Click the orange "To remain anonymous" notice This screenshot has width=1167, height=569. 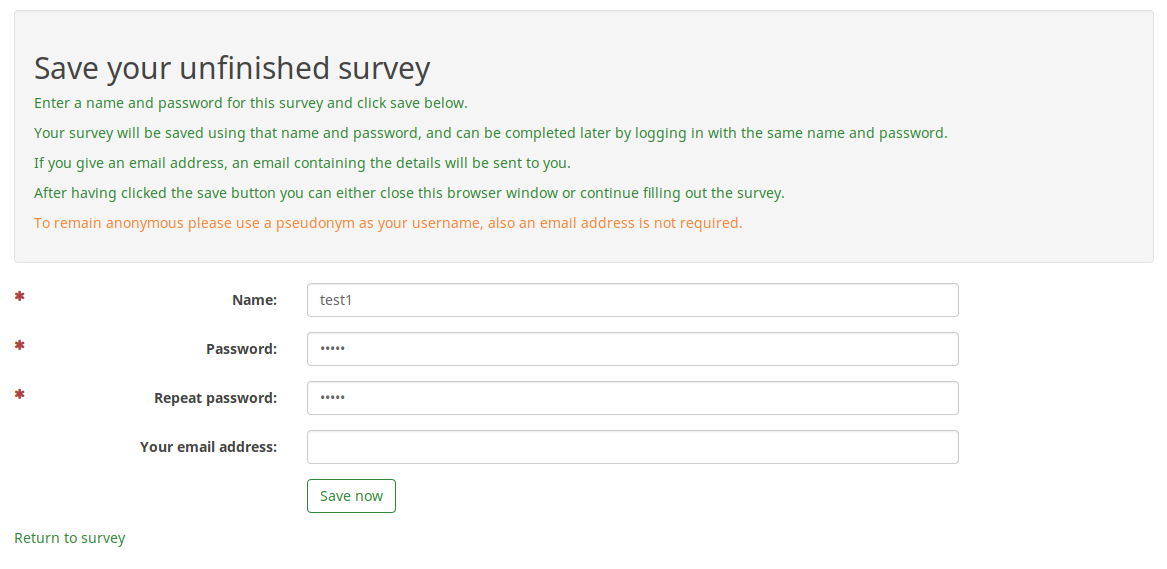pos(388,223)
